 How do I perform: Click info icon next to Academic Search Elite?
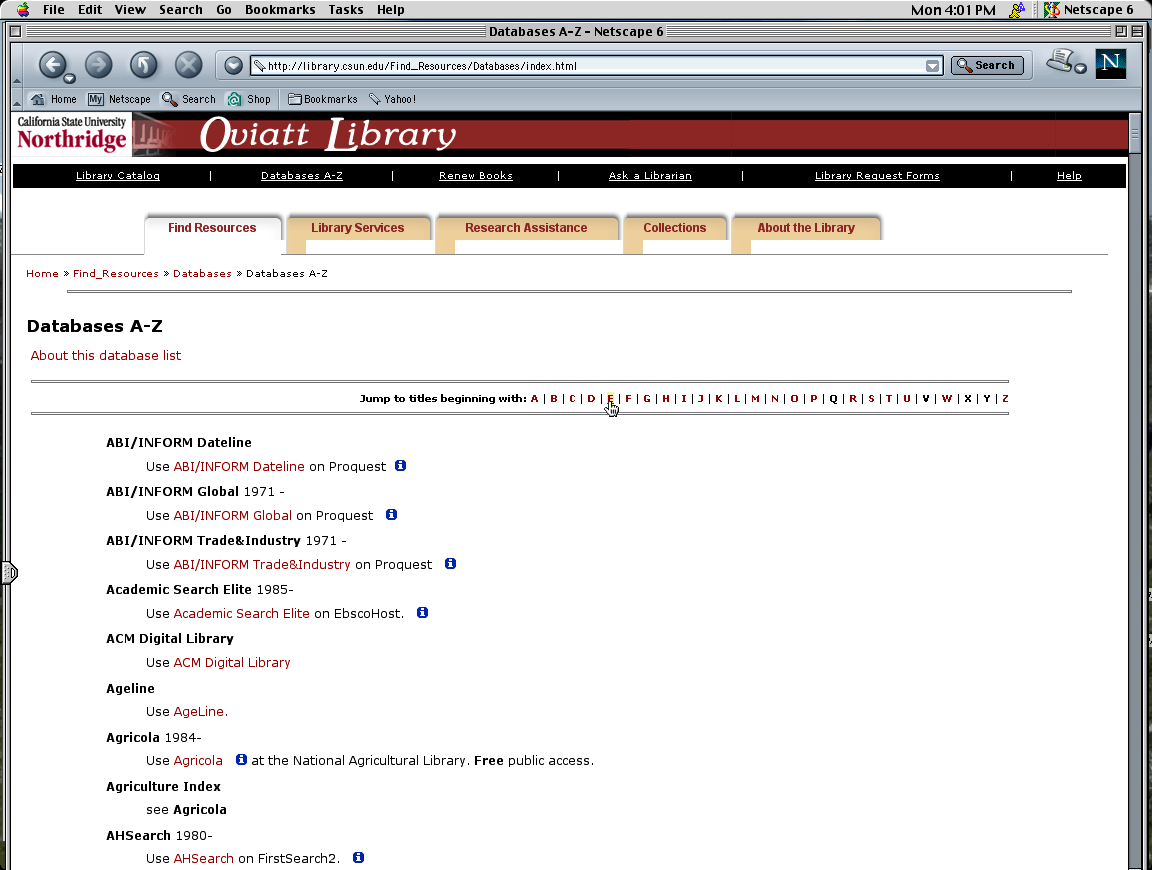click(422, 612)
